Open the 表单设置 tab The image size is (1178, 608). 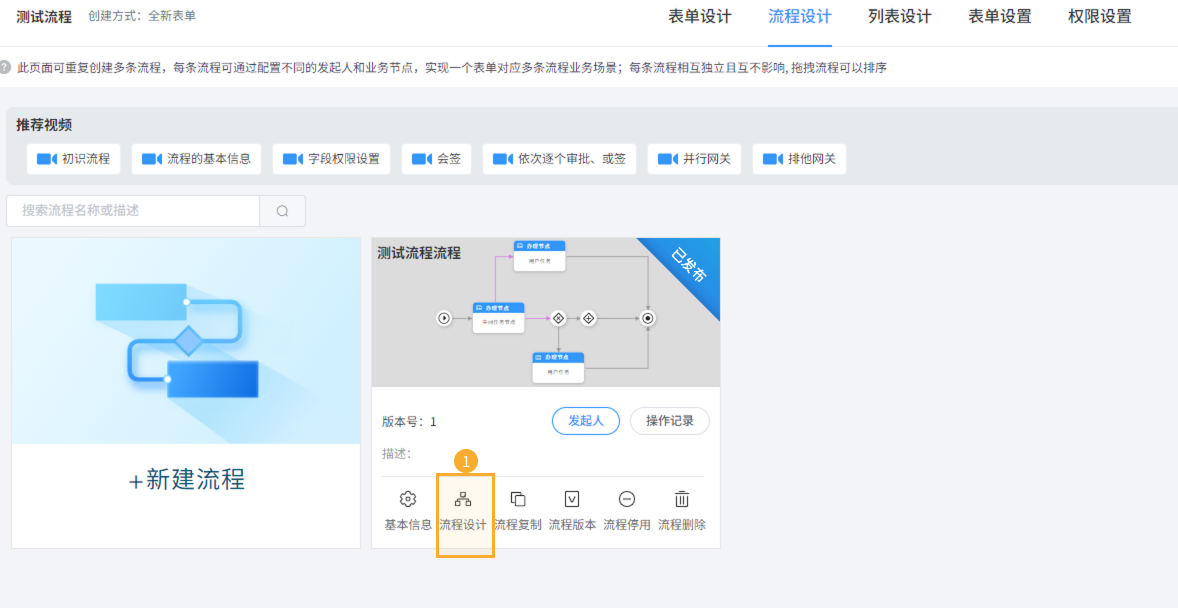pos(1000,17)
